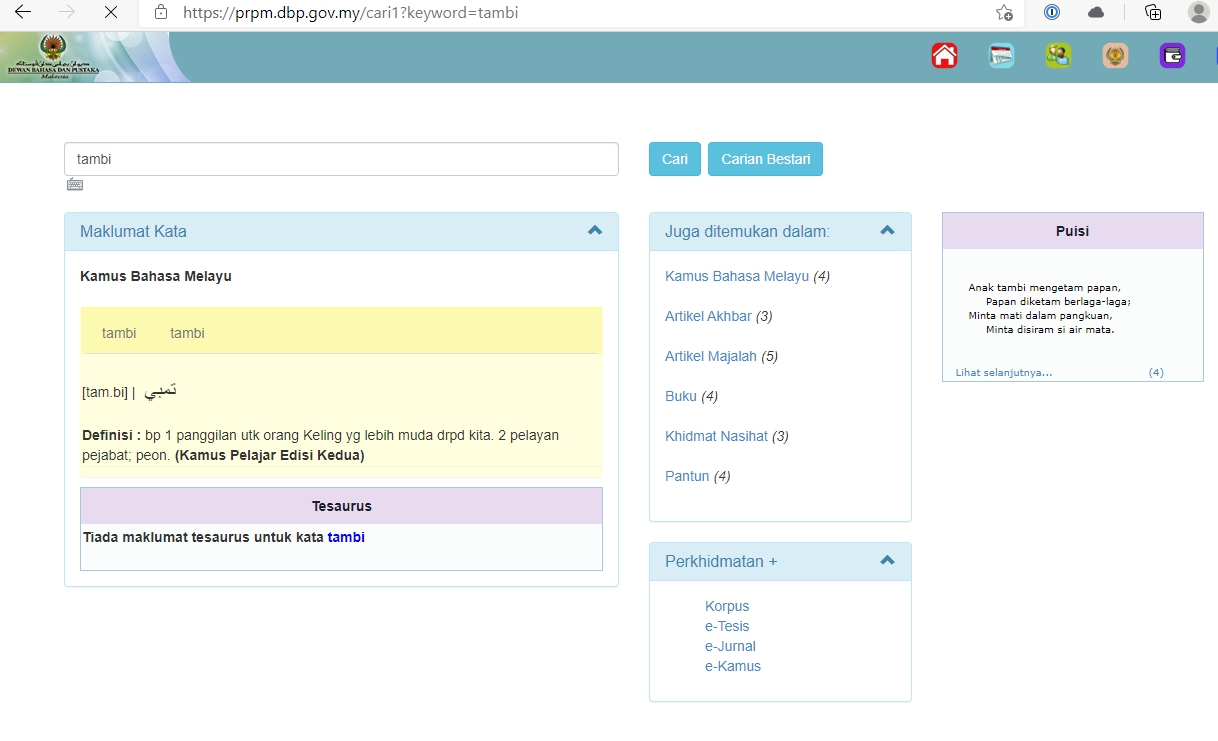Click Lihat selanjutnya in Puisi box
This screenshot has width=1218, height=741.
tap(1004, 372)
